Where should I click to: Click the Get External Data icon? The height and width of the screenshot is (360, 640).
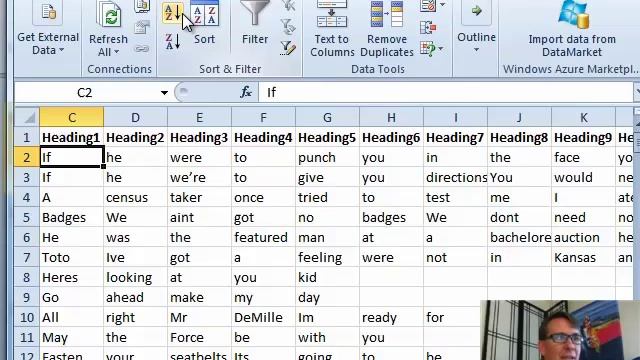tap(48, 12)
